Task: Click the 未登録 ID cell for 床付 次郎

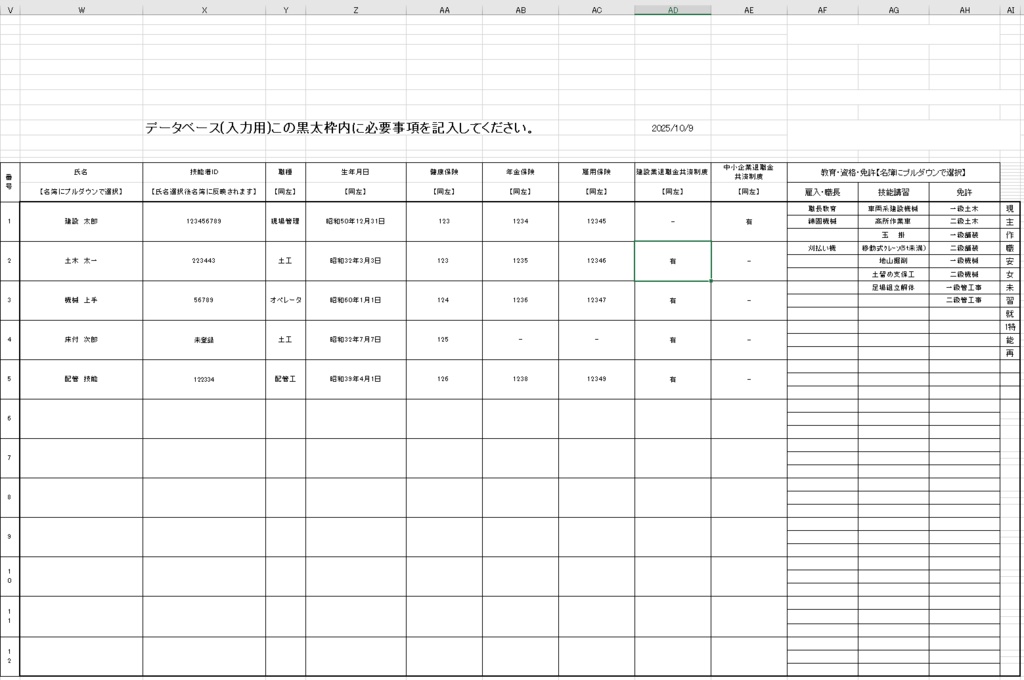Action: [204, 339]
